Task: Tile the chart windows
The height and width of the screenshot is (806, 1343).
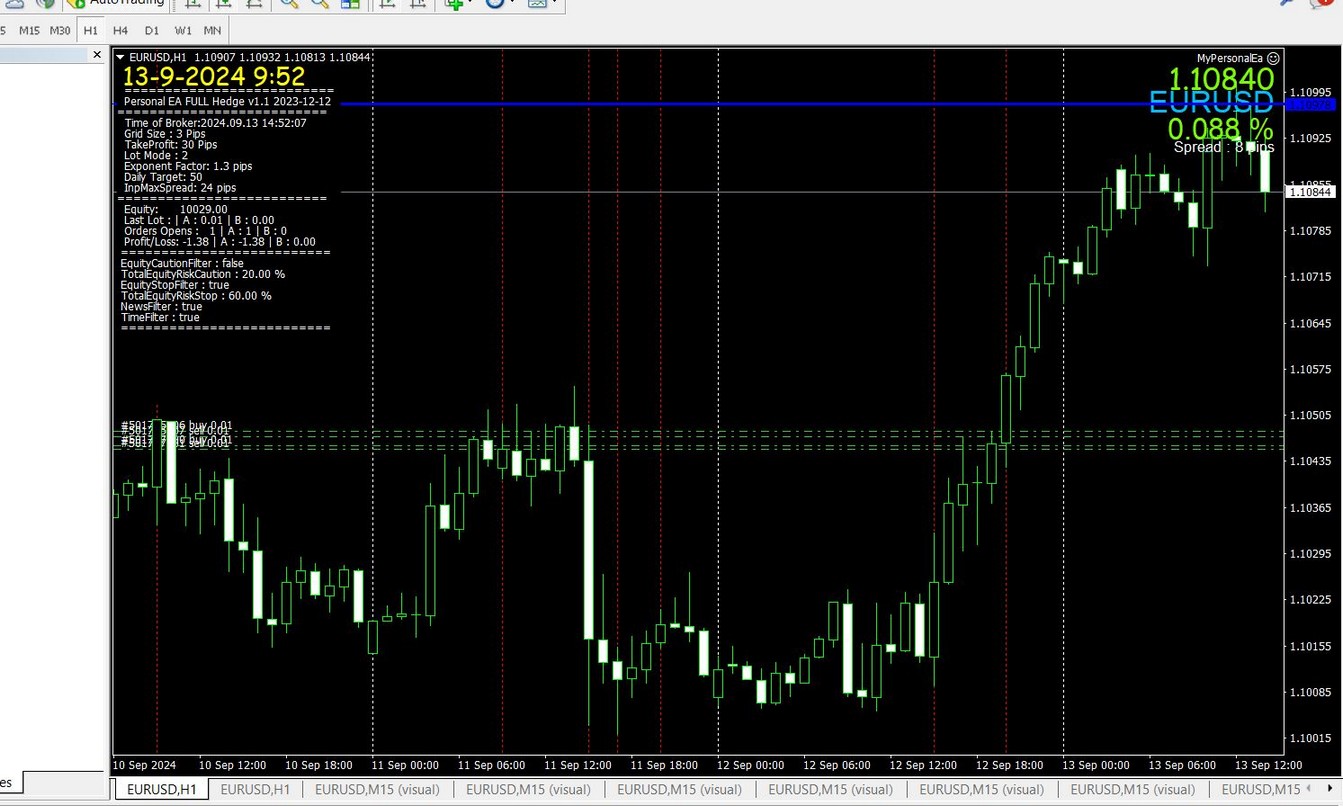Action: (350, 4)
